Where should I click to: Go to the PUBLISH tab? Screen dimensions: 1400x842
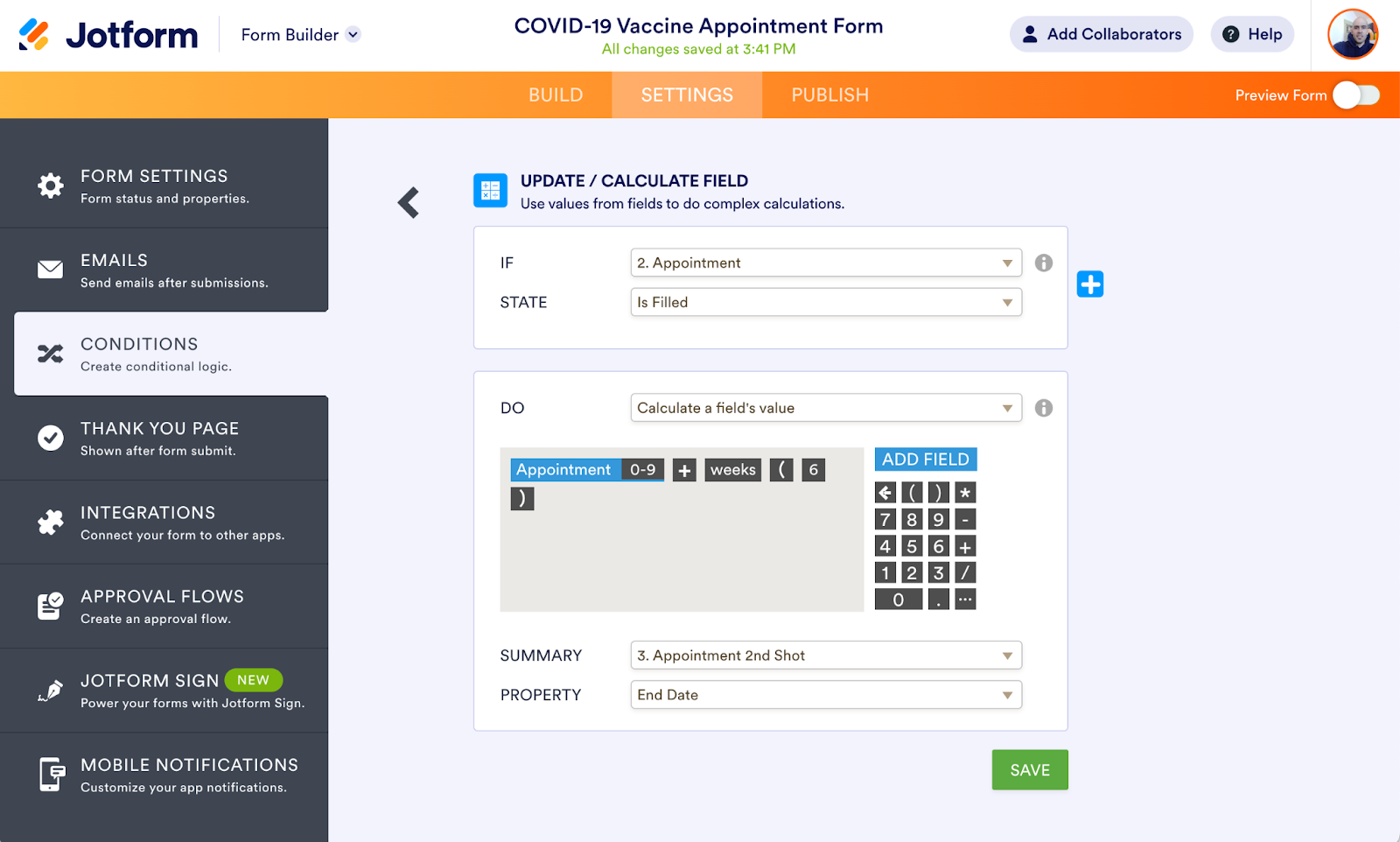tap(829, 95)
